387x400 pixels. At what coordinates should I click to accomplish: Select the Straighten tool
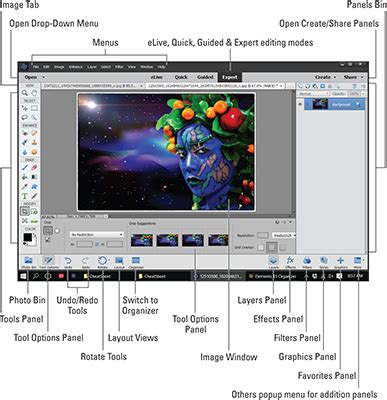pos(34,221)
